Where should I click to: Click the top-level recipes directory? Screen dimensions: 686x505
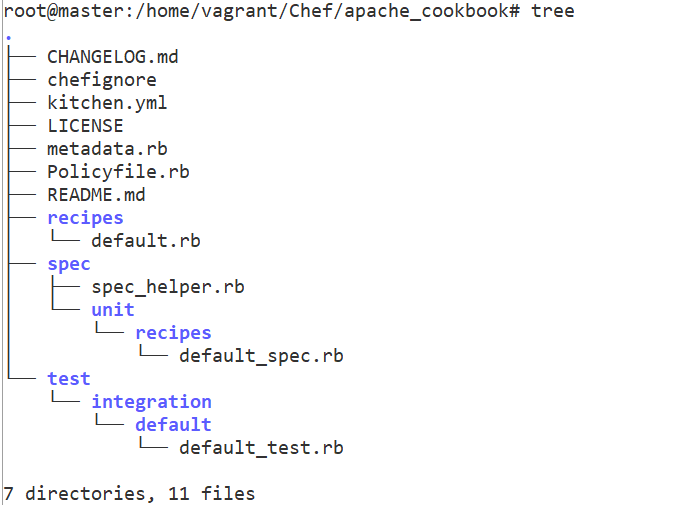point(85,218)
